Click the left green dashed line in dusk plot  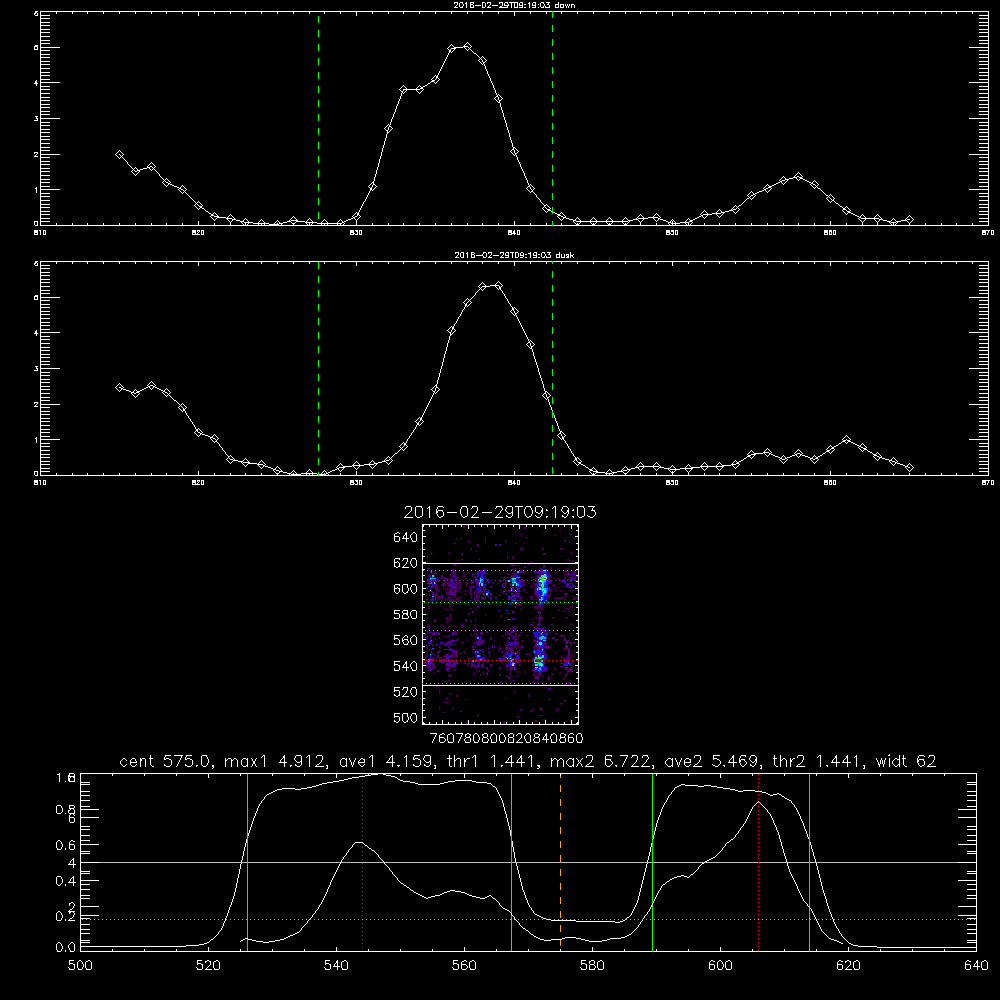point(318,369)
